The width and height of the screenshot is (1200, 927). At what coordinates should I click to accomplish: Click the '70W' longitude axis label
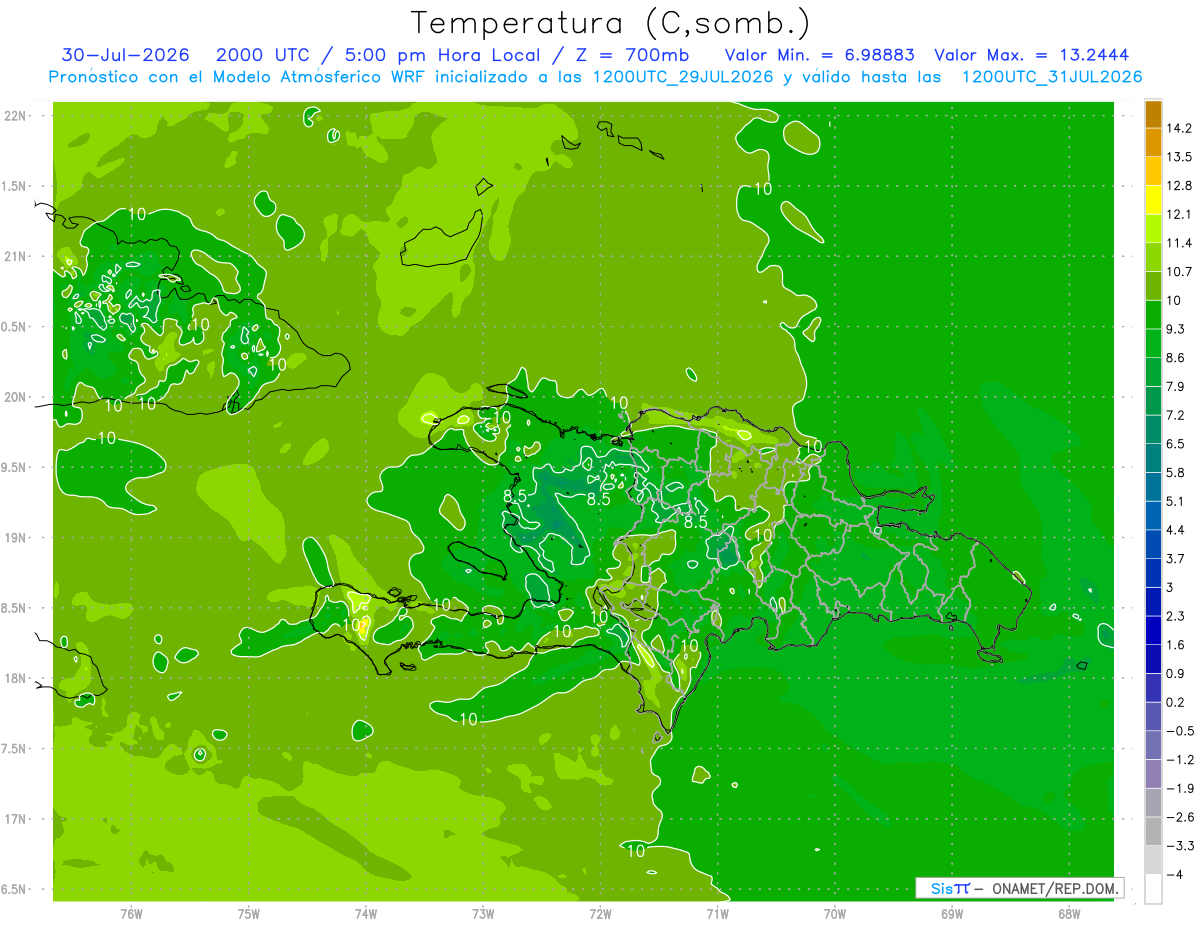(835, 912)
